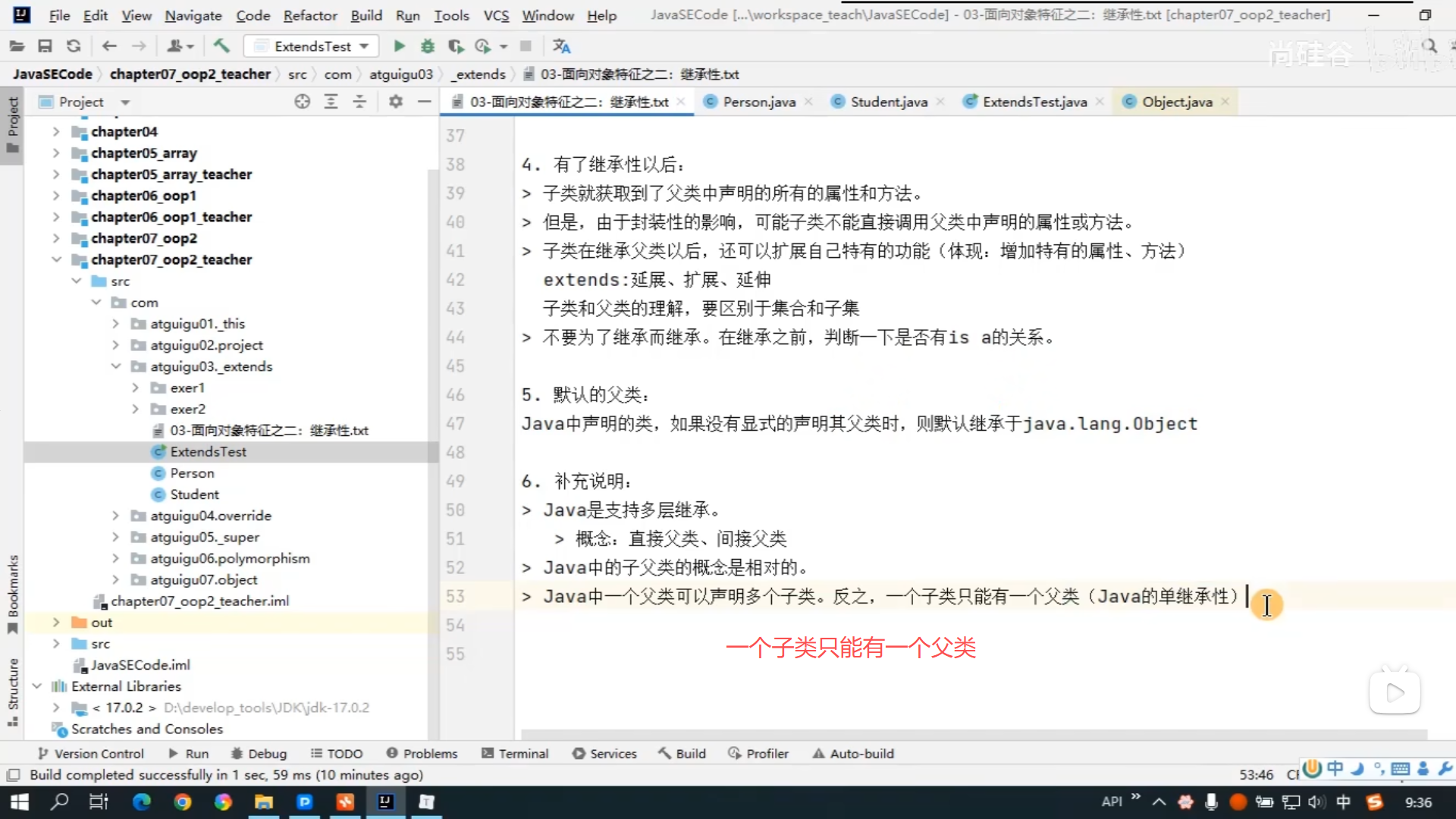Expand the atguigu04.override package
Image resolution: width=1456 pixels, height=819 pixels.
(x=115, y=516)
